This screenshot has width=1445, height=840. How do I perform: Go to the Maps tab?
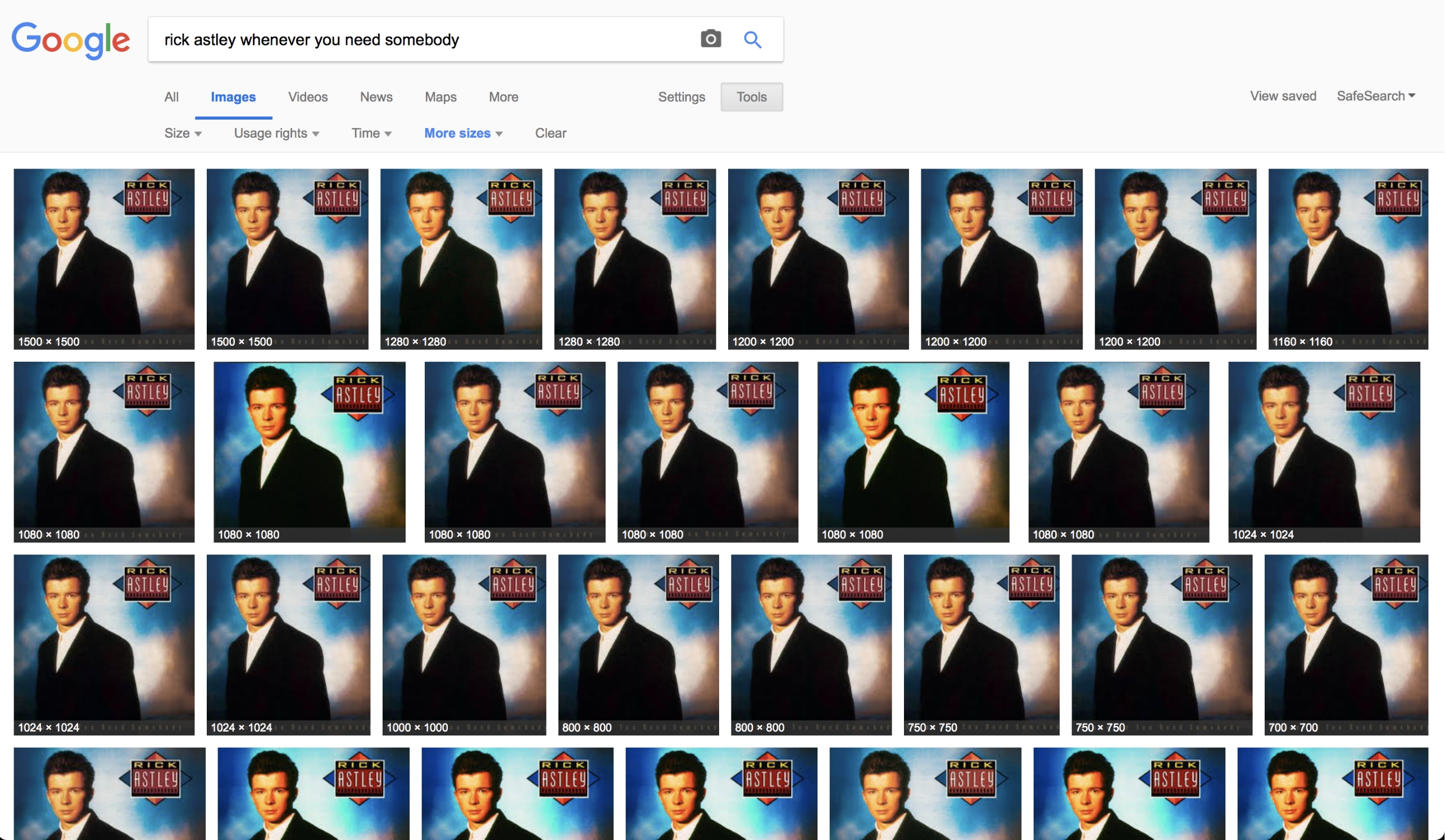point(440,97)
